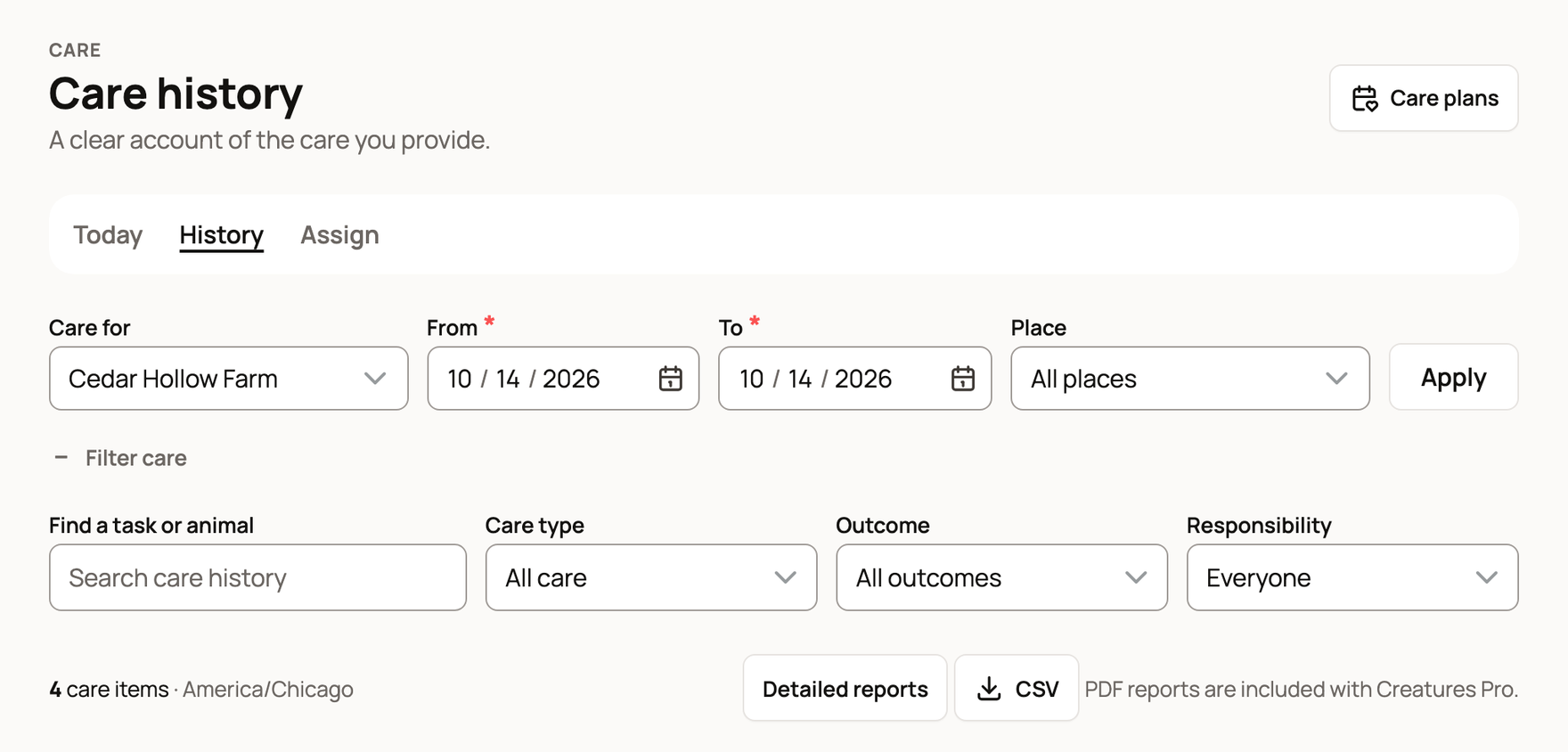Click the Care history heading
1568x752 pixels.
[x=176, y=94]
